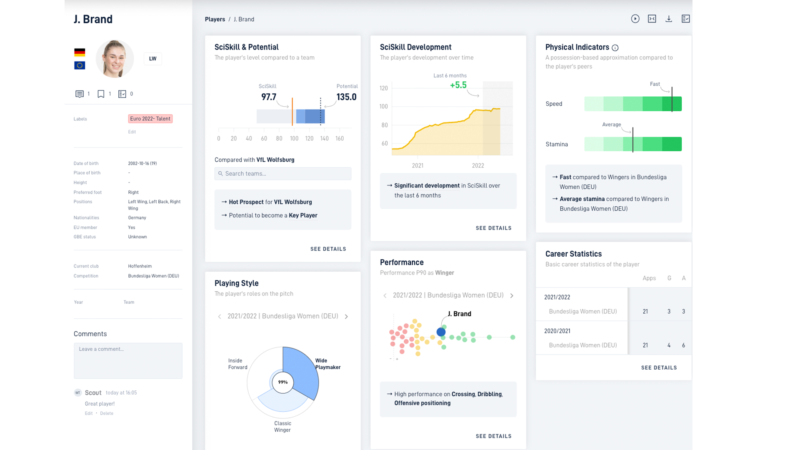Click VfL Wolfsburg in Compared with line
Viewport: 800px width, 450px height.
pos(276,160)
